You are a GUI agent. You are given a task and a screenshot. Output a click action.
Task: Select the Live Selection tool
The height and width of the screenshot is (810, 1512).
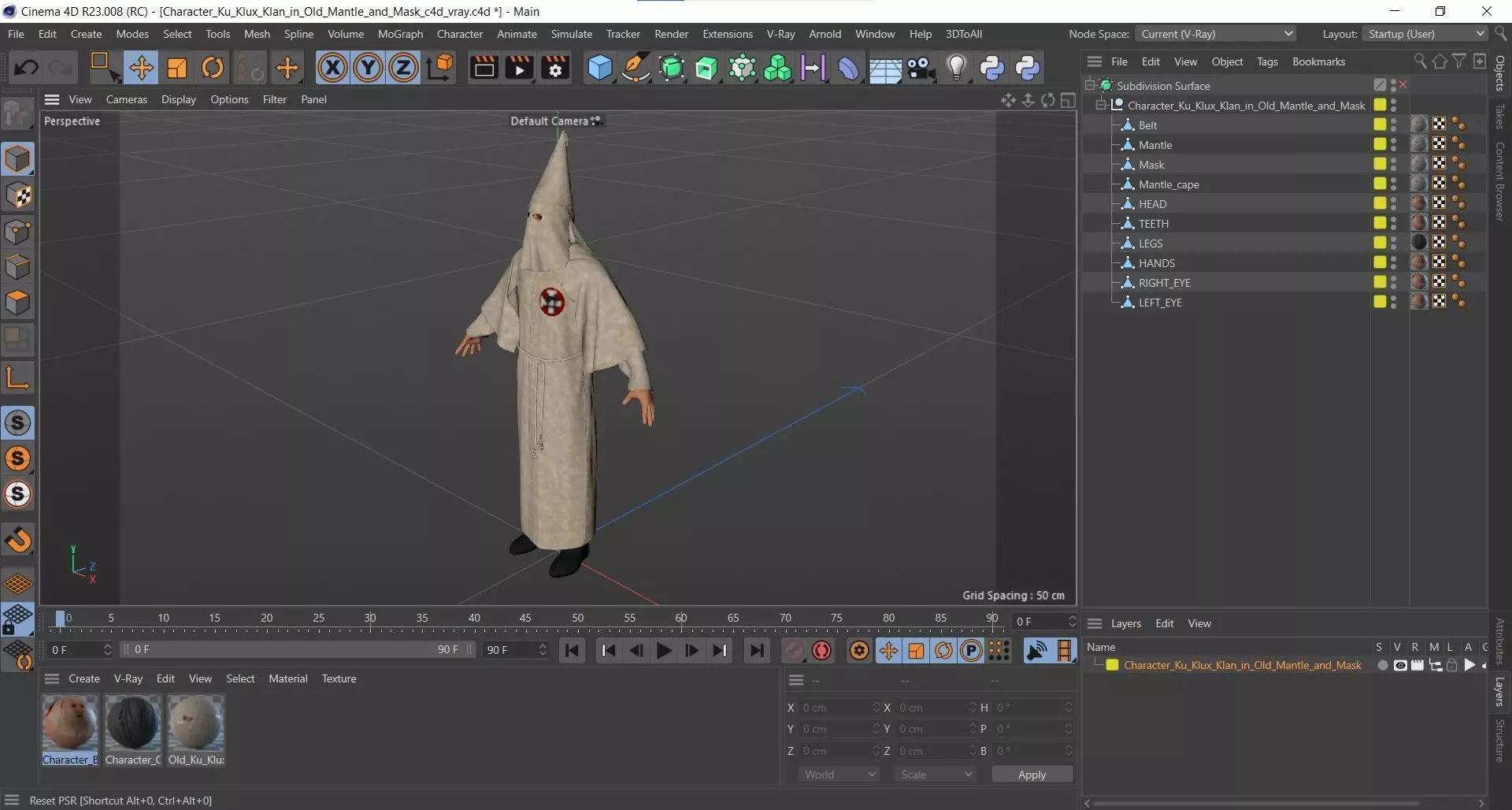point(103,68)
